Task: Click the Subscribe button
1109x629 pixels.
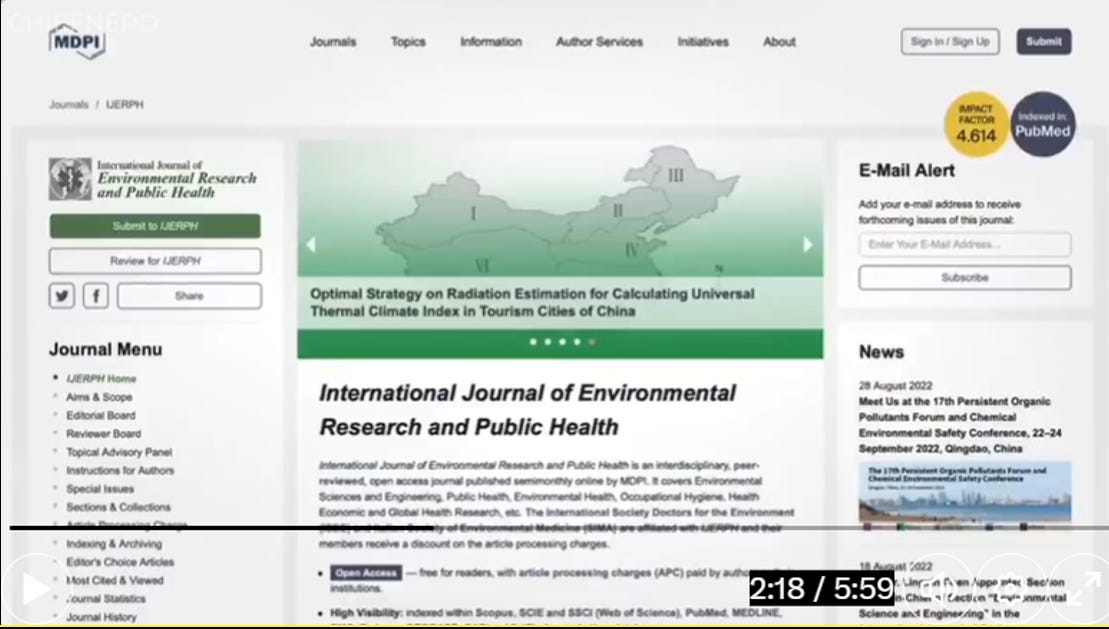Action: point(965,277)
